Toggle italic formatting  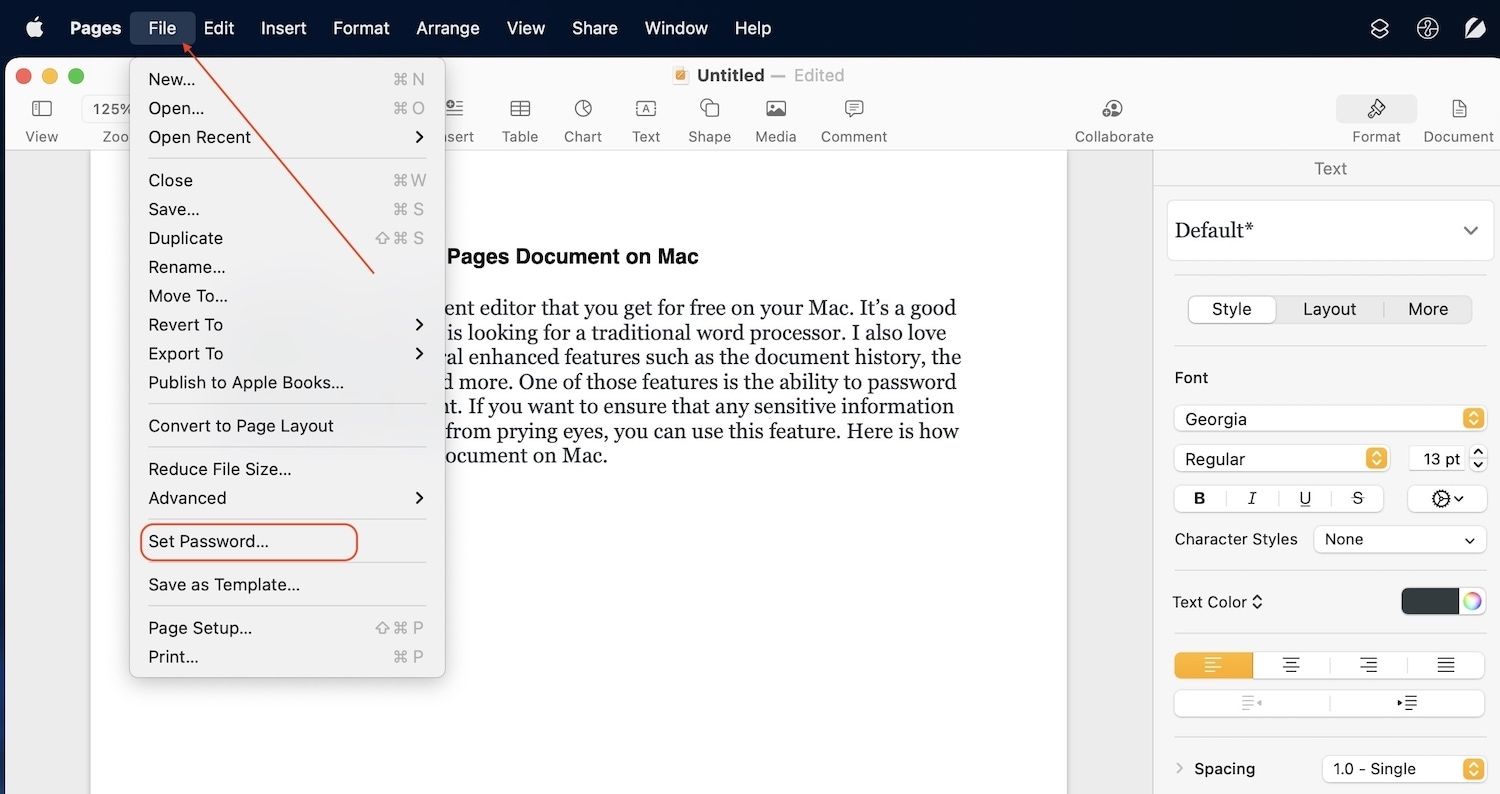point(1251,498)
